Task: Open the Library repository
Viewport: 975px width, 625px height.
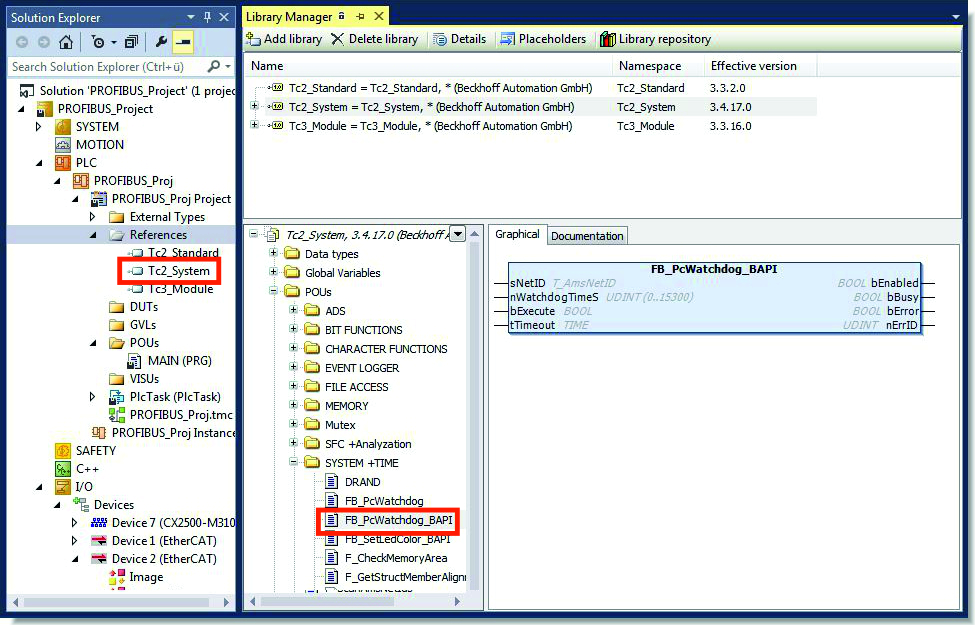Action: [x=655, y=39]
